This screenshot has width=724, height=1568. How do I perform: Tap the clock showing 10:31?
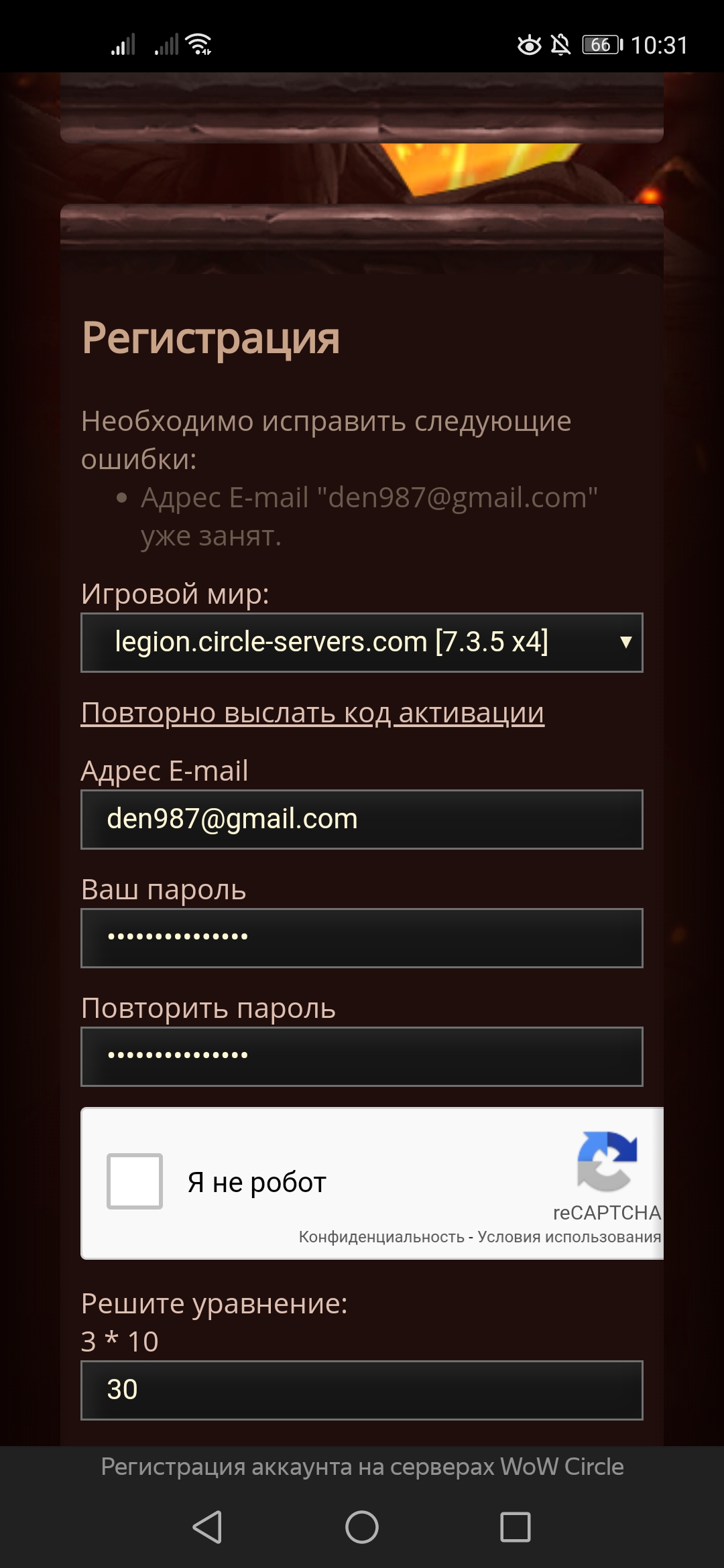(x=660, y=45)
